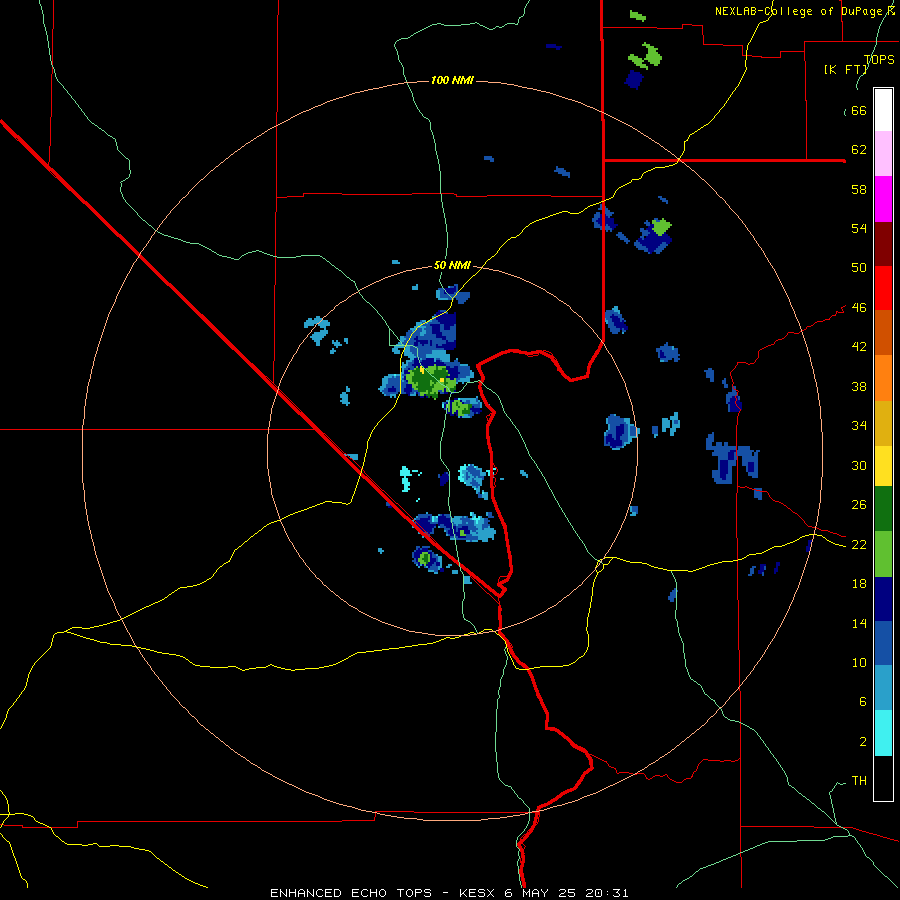Viewport: 900px width, 900px height.
Task: Click the black TH threshold swatch
Action: pyautogui.click(x=883, y=778)
